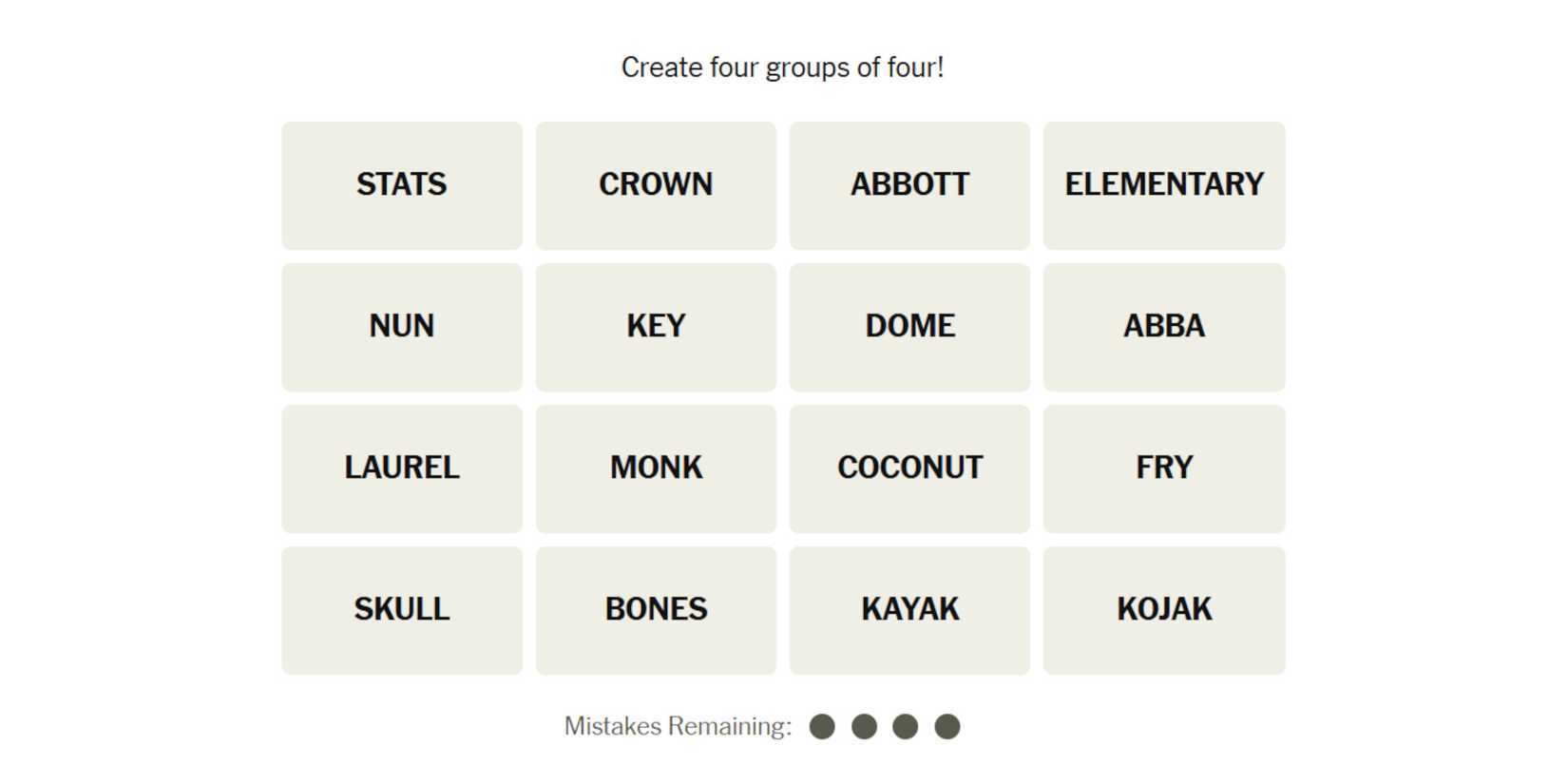Screen dimensions: 1568x784
Task: Select the ELEMENTARY tile
Action: (x=1164, y=185)
